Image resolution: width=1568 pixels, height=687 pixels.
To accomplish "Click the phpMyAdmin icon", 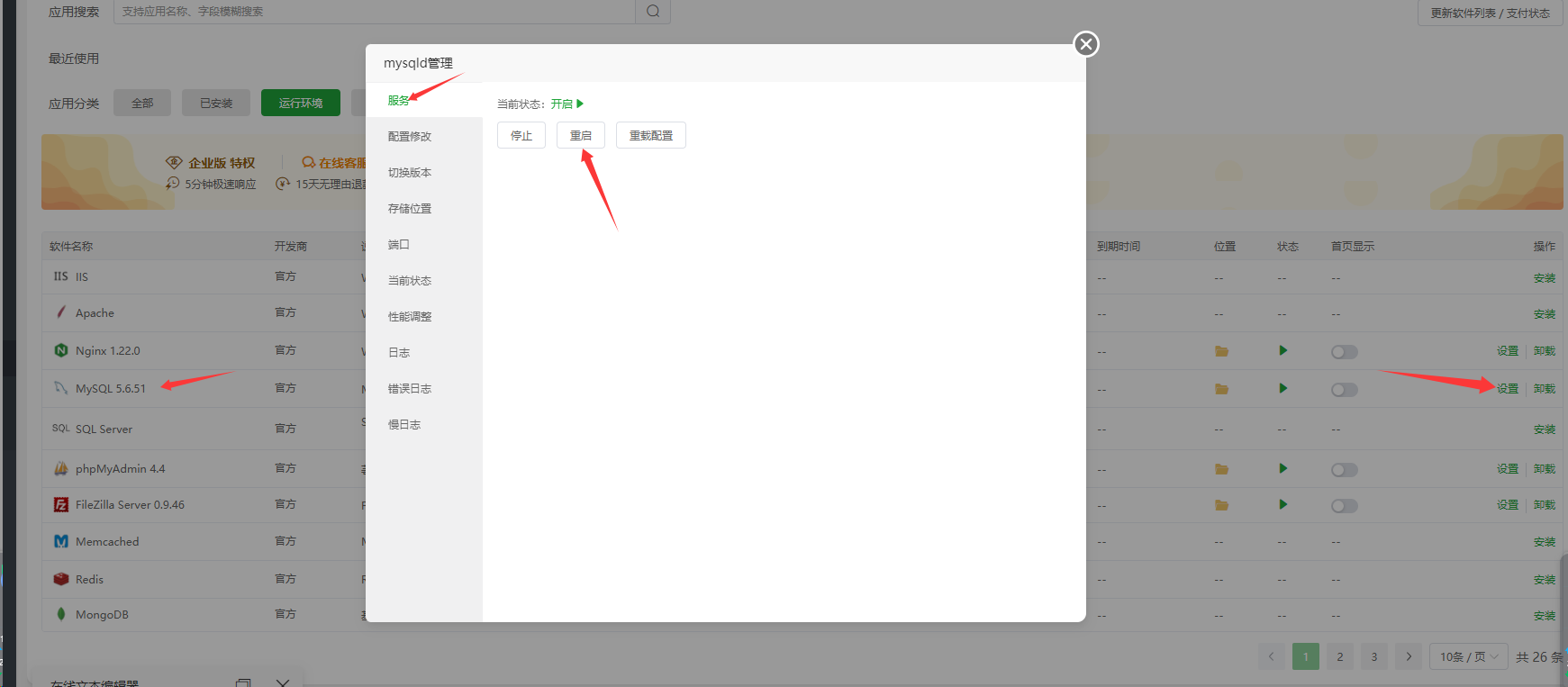I will 61,468.
